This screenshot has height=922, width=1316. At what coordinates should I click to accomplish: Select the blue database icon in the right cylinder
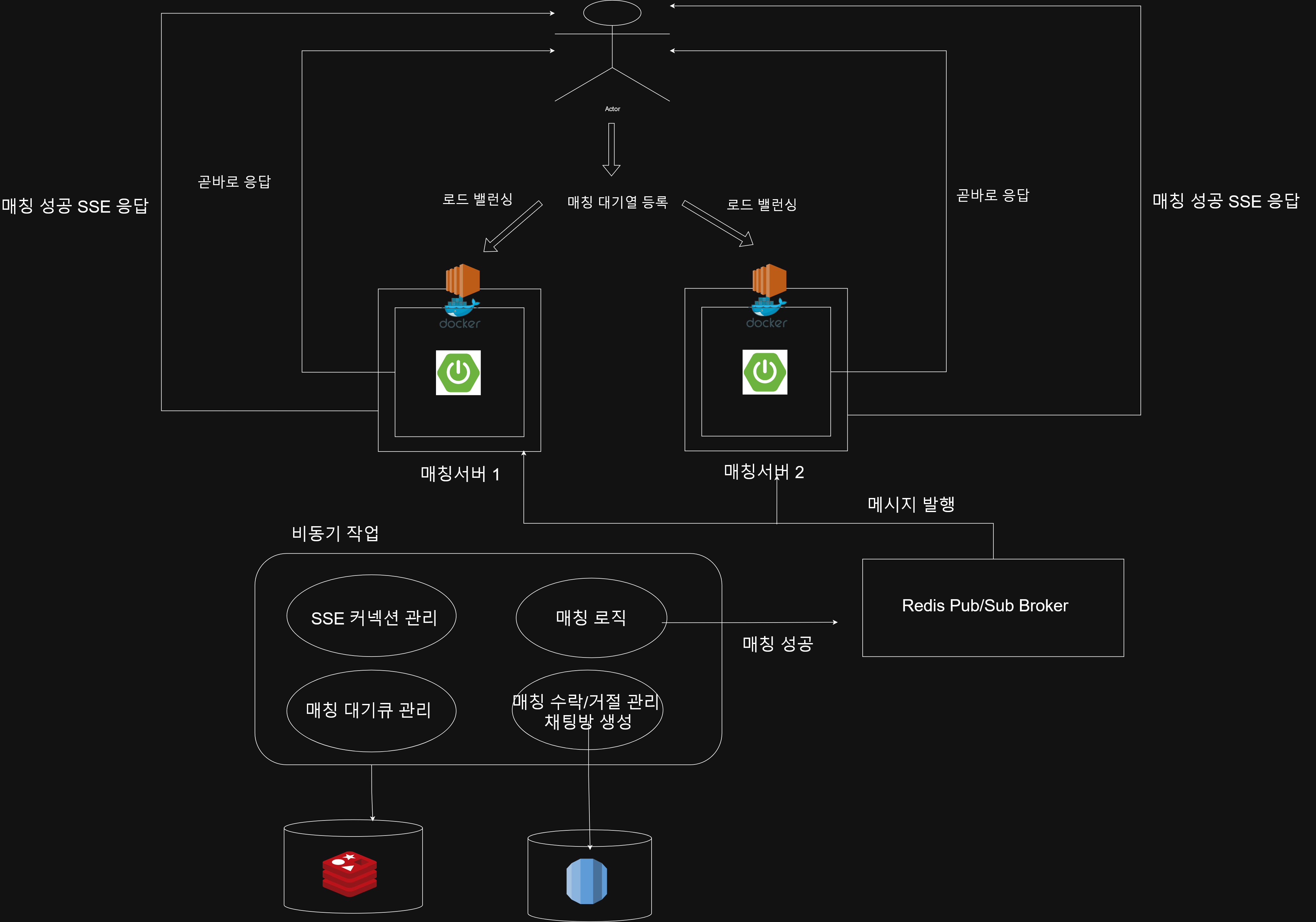(586, 881)
